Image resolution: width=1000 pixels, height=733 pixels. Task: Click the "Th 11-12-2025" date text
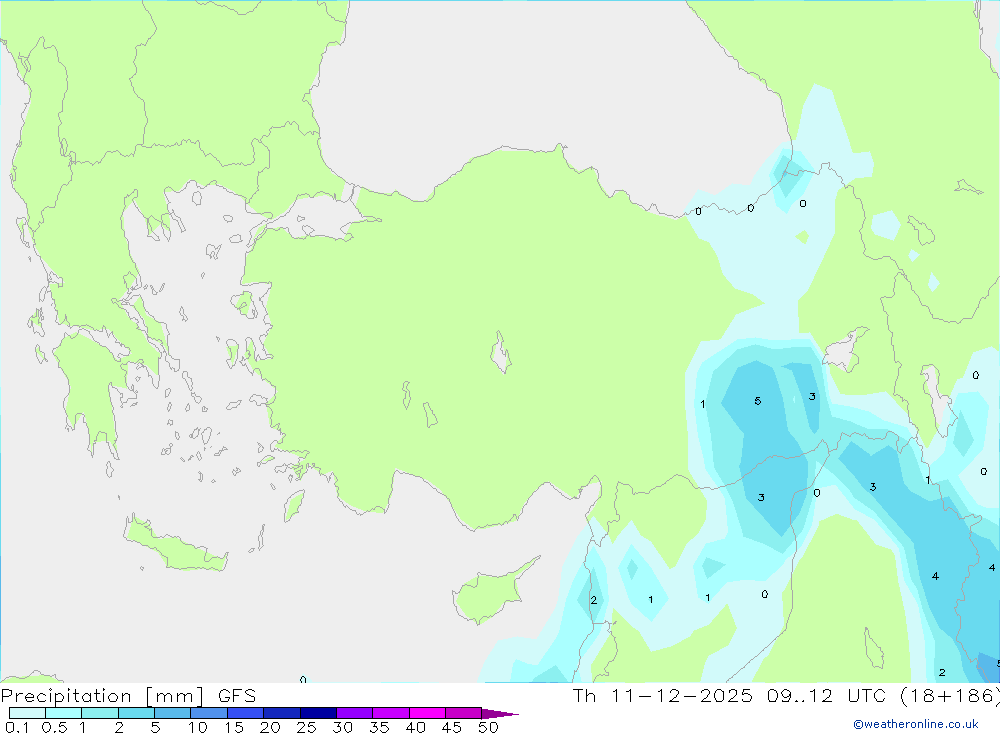[663, 695]
